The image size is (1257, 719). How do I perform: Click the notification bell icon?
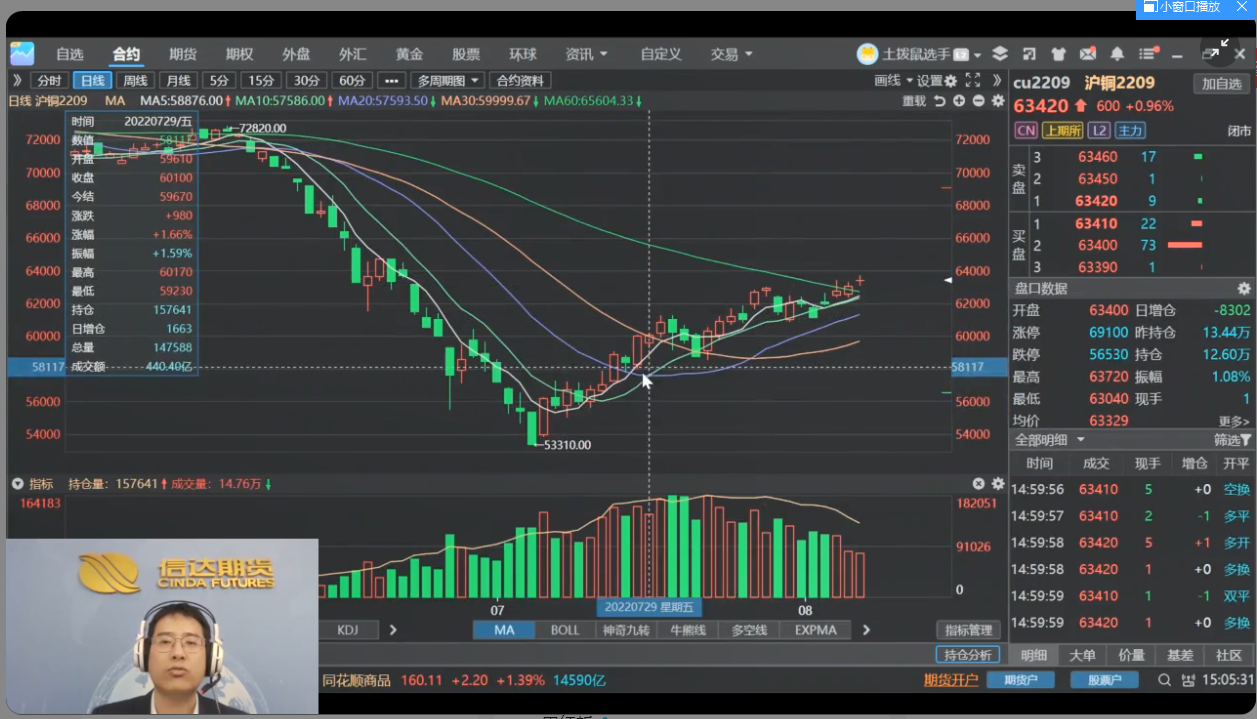point(1116,54)
